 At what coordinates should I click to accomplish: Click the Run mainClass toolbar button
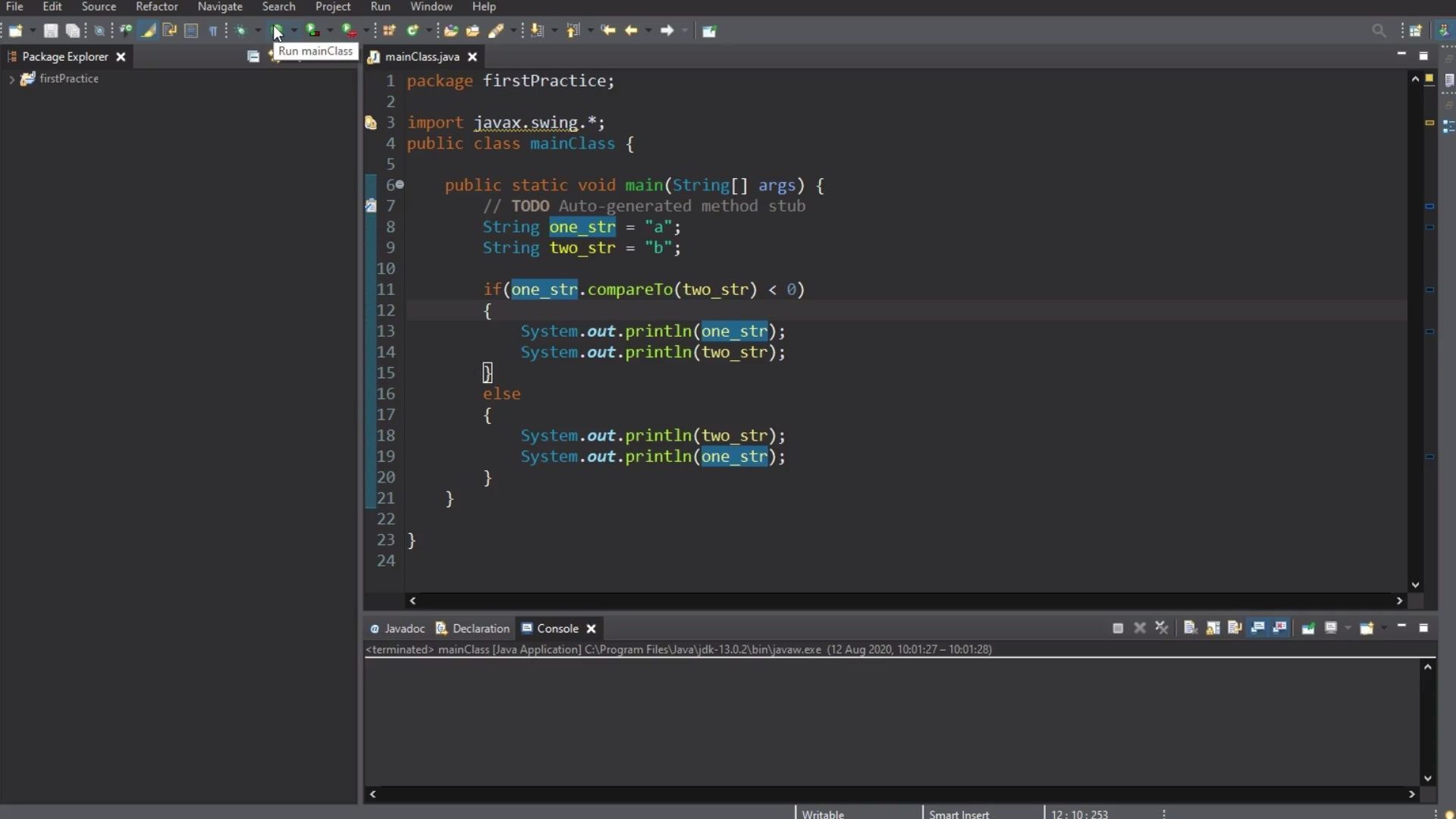(277, 30)
